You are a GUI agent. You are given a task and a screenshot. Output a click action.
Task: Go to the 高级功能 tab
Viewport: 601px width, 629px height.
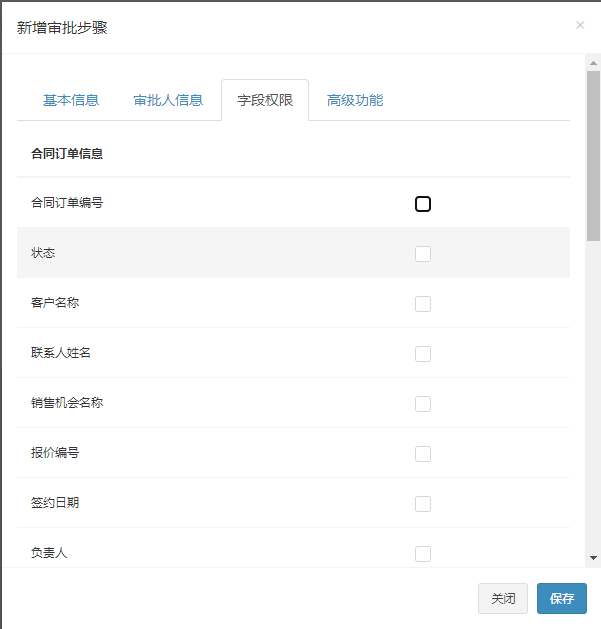pos(355,100)
